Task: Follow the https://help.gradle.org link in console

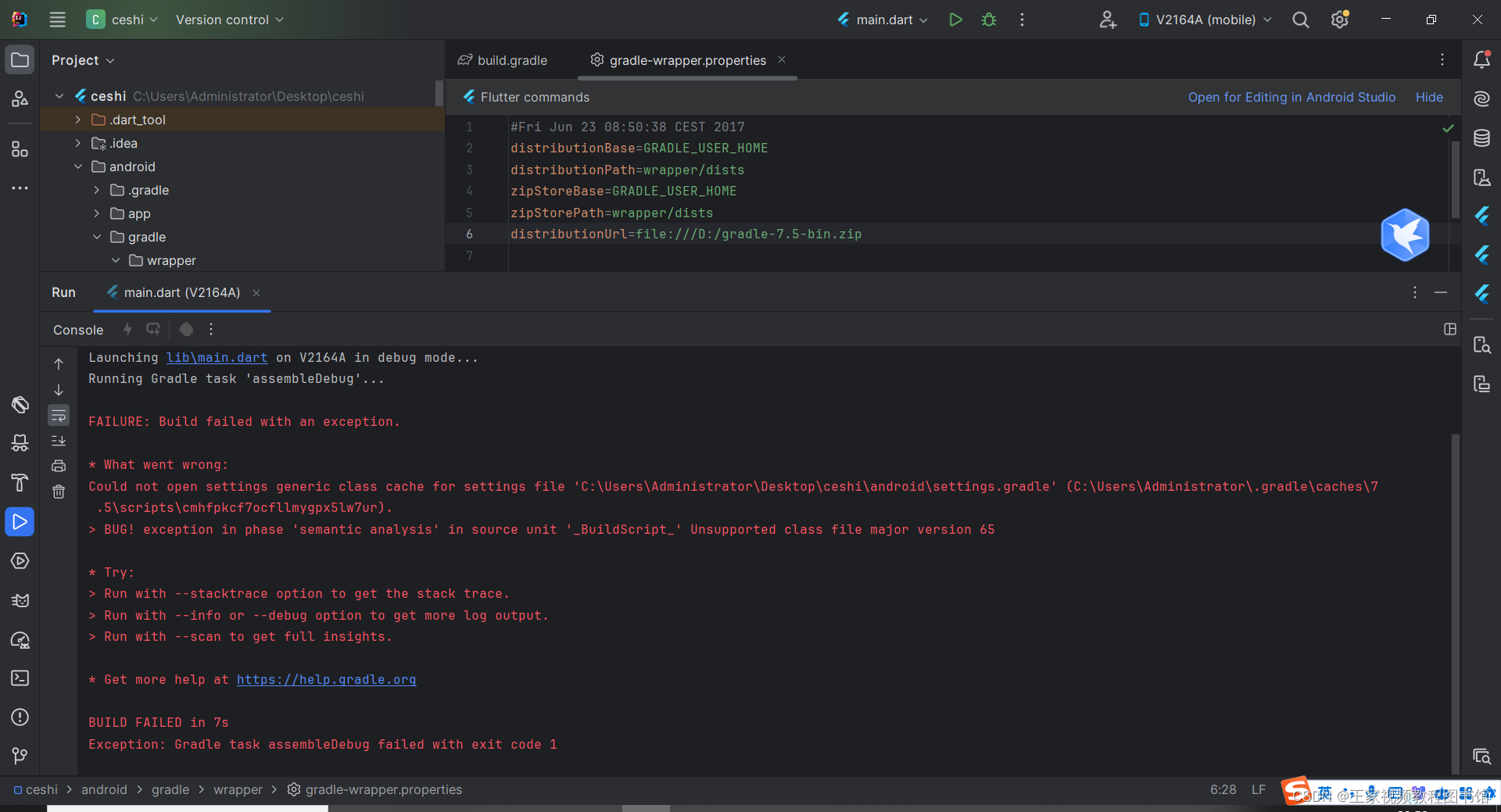Action: pos(326,679)
